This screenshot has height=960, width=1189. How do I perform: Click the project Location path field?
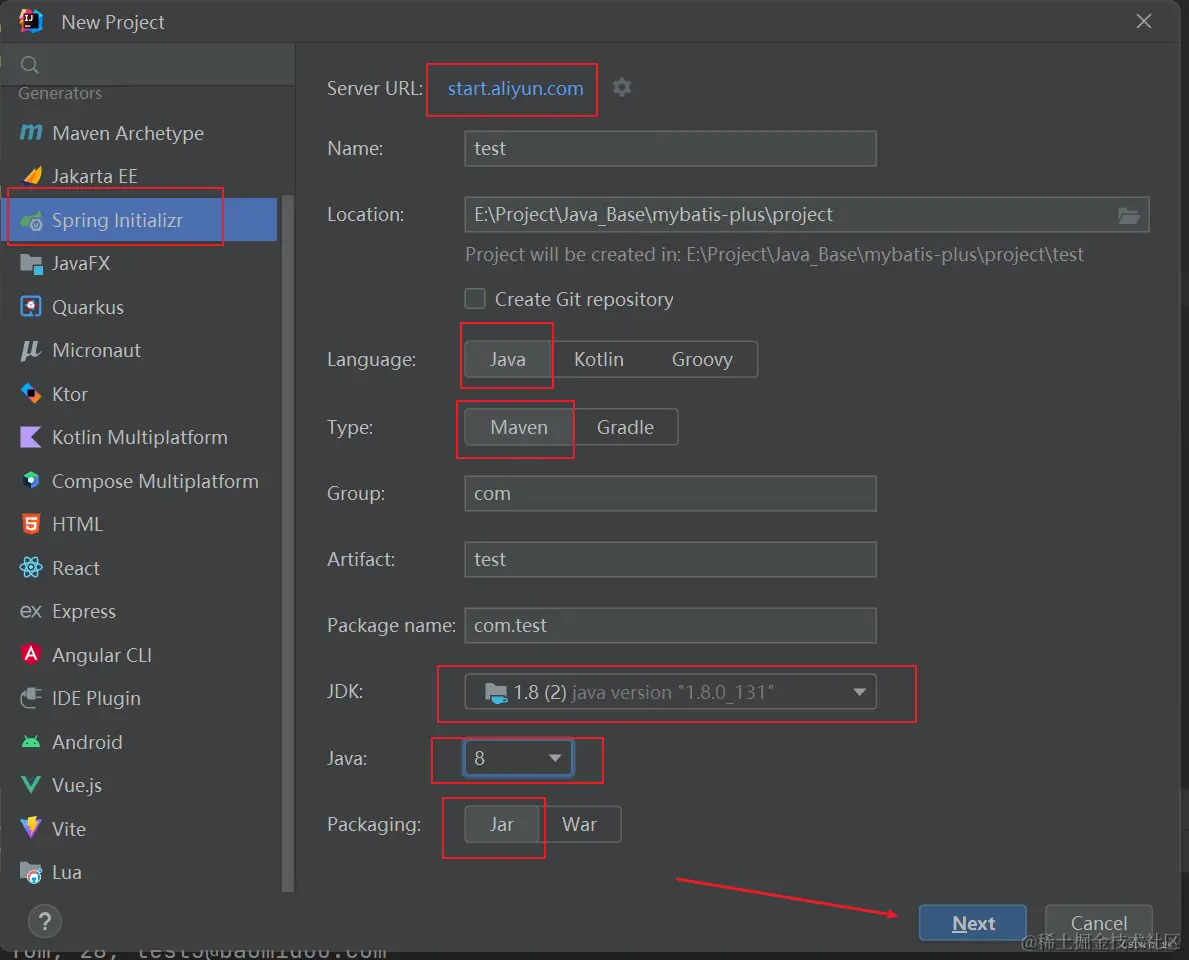807,215
